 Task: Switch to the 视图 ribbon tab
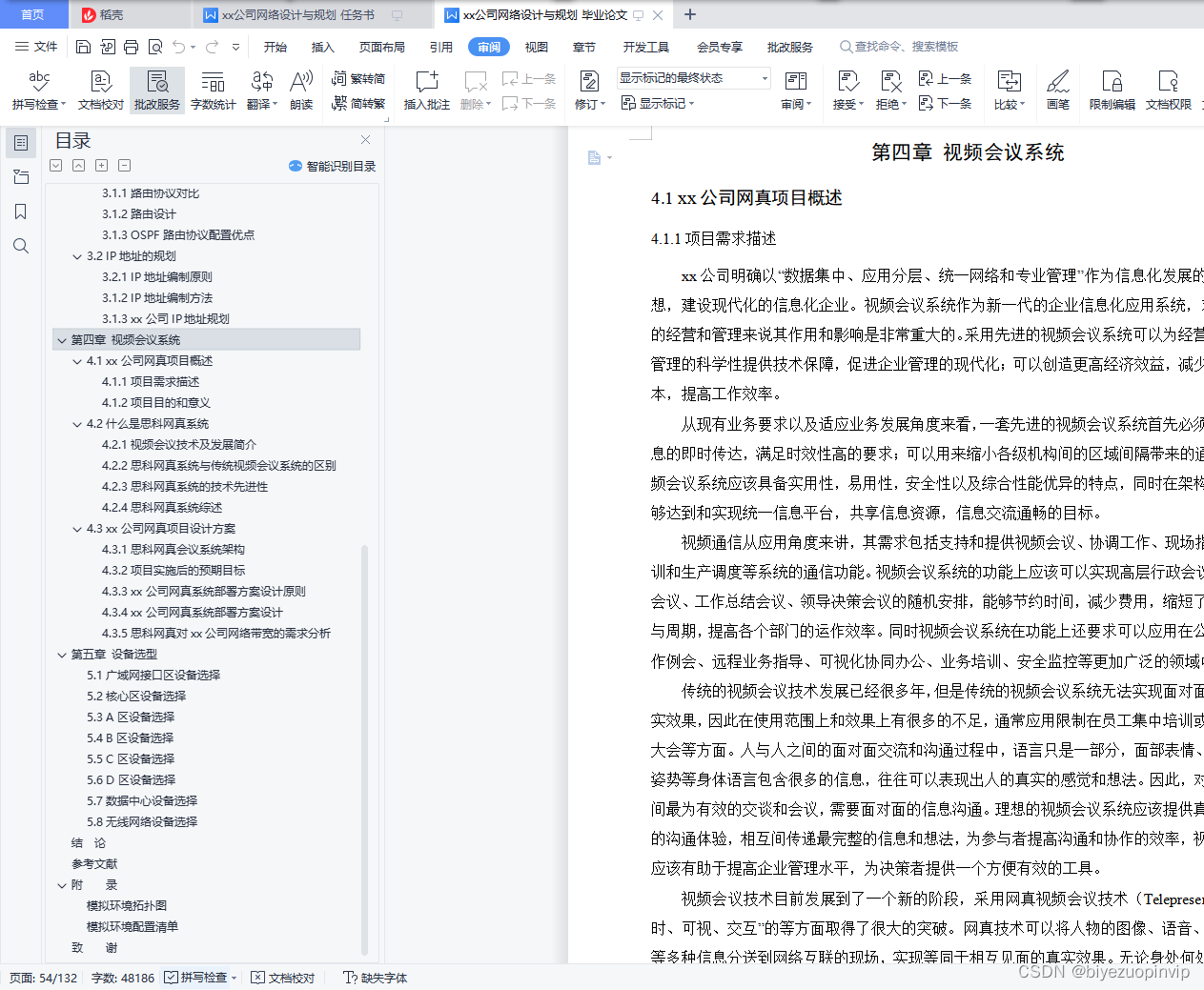pyautogui.click(x=537, y=47)
